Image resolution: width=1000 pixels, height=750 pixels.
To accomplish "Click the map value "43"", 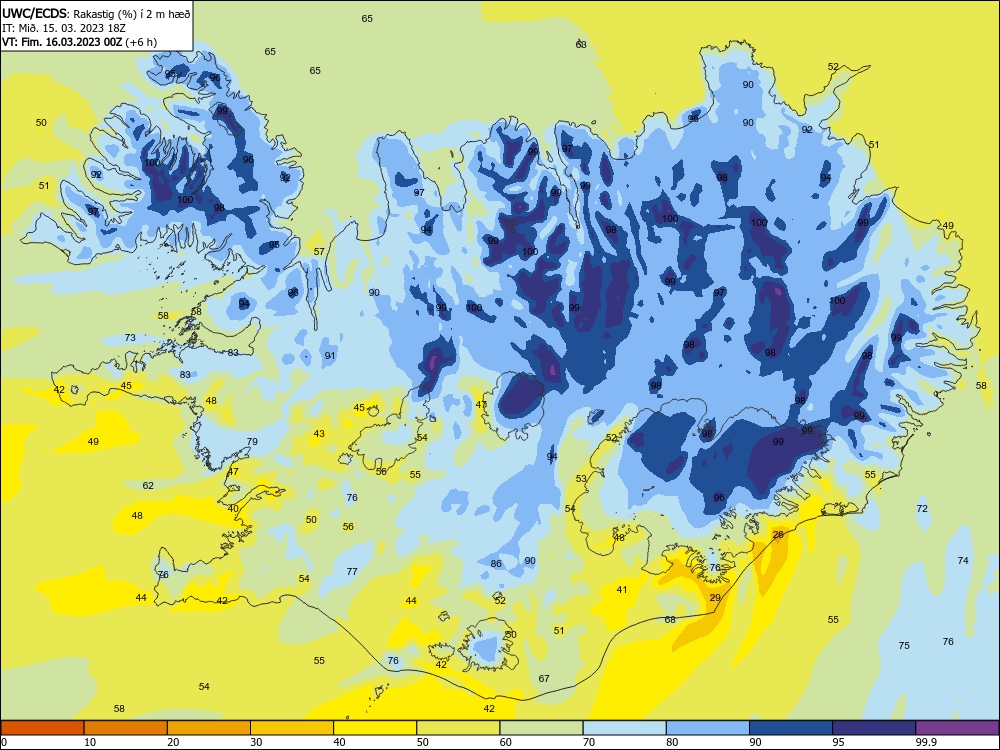I will (319, 434).
